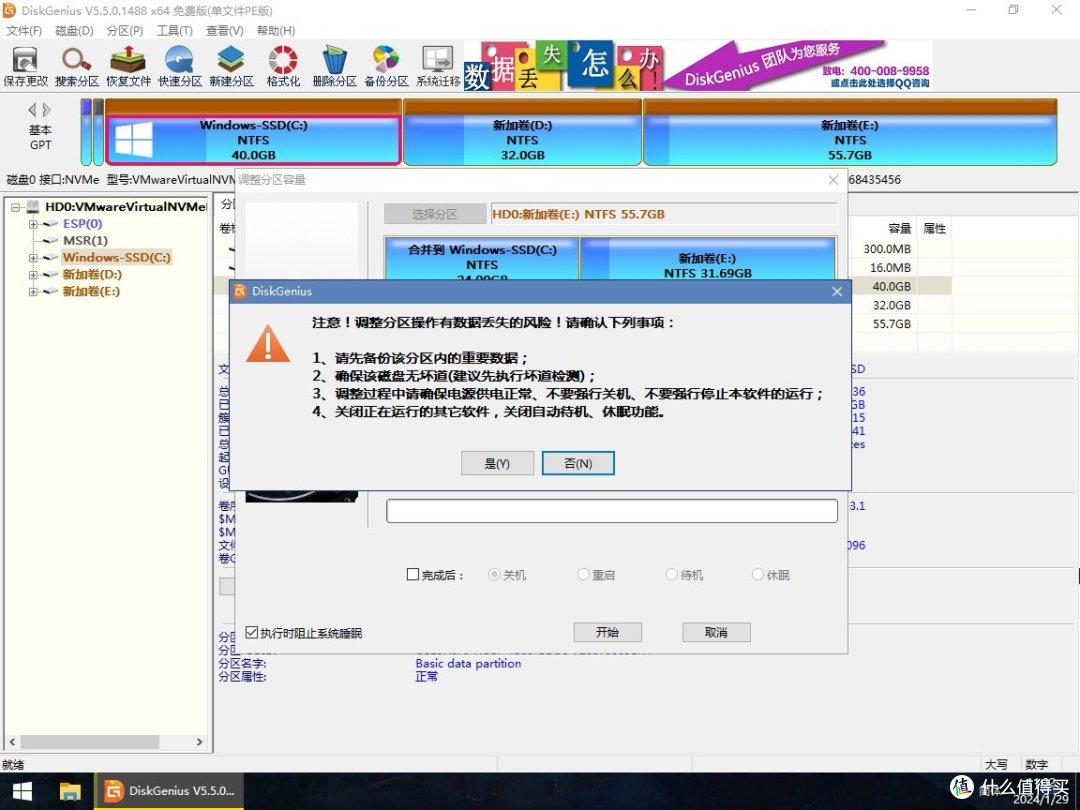1080x810 pixels.
Task: Click the 保存更改 (Save changes) toolbar icon
Action: coord(25,67)
